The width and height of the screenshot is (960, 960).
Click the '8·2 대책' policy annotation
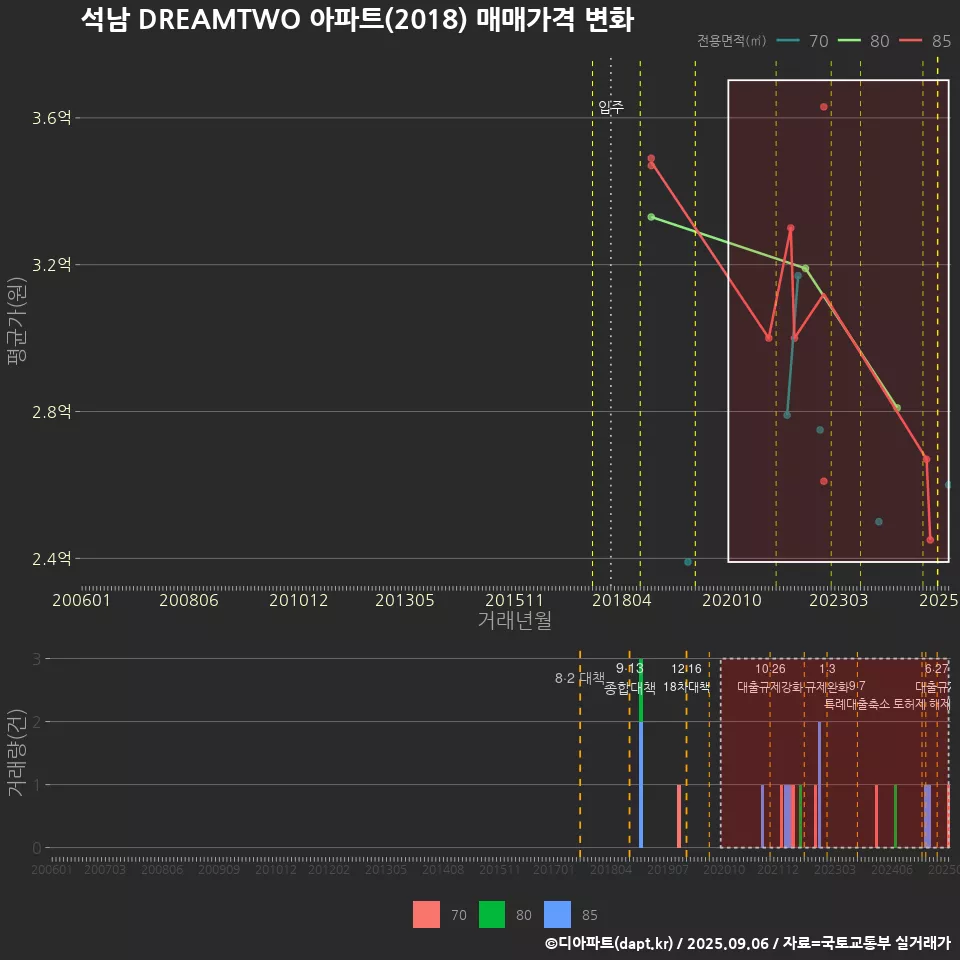pyautogui.click(x=579, y=678)
